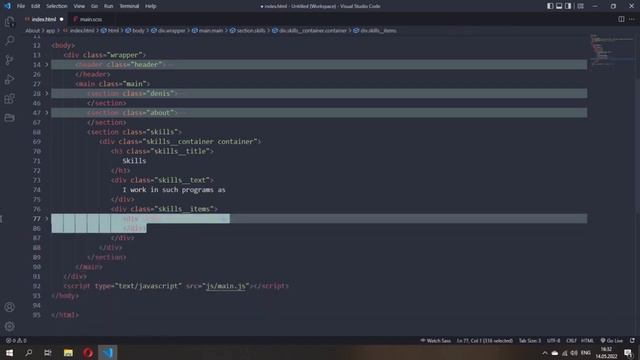Screen dimensions: 640x360
Task: Open the Go menu
Action: pyautogui.click(x=94, y=6)
